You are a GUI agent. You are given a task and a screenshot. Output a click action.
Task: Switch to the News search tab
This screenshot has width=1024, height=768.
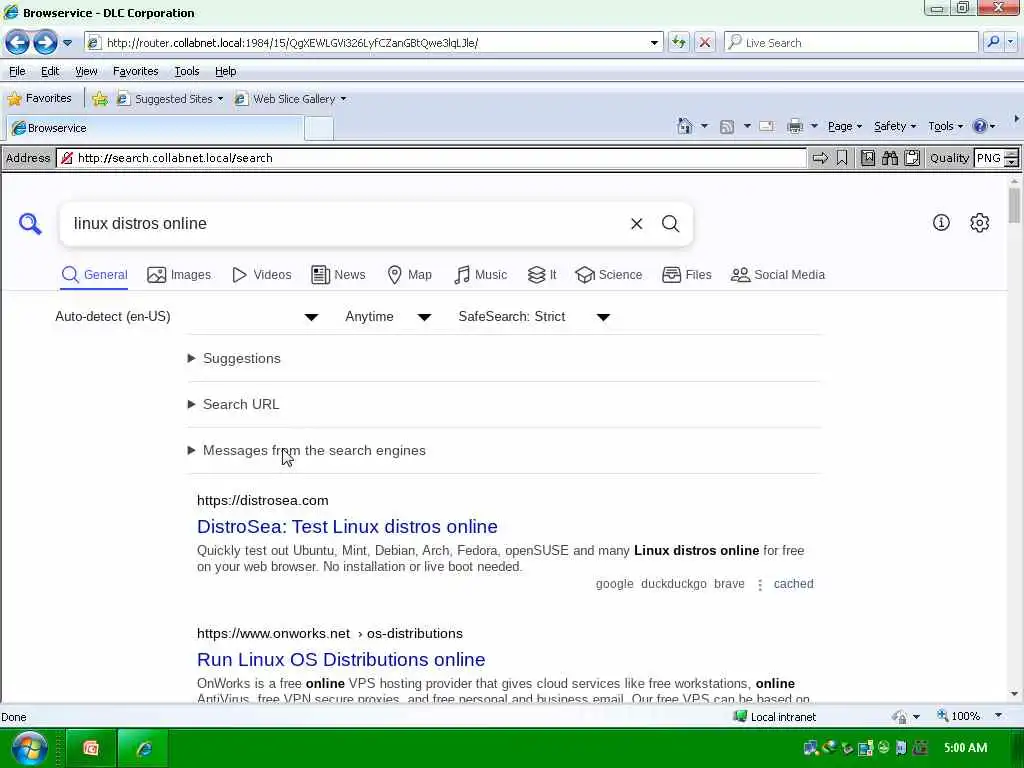coord(338,275)
